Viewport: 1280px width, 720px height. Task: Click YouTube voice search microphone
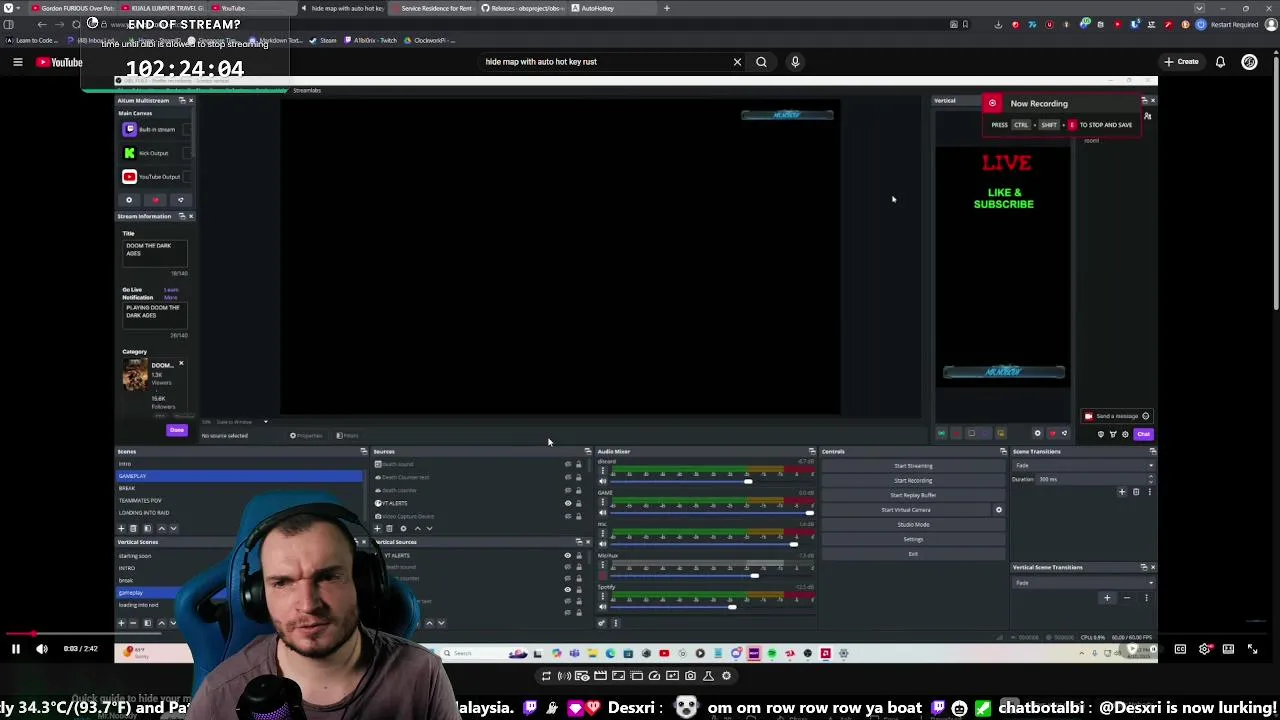(x=795, y=62)
